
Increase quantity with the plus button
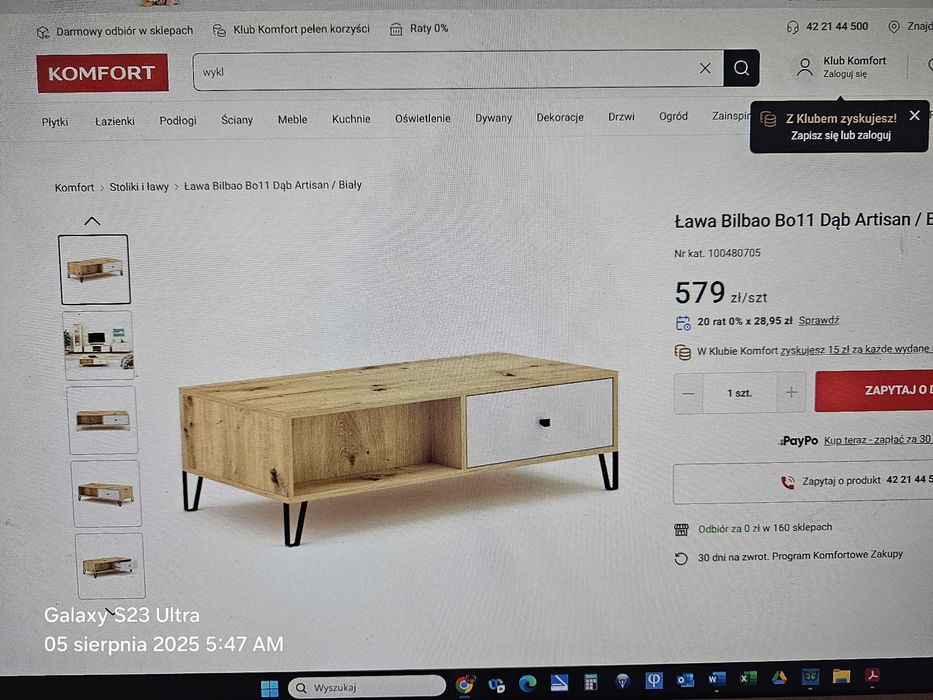(791, 392)
